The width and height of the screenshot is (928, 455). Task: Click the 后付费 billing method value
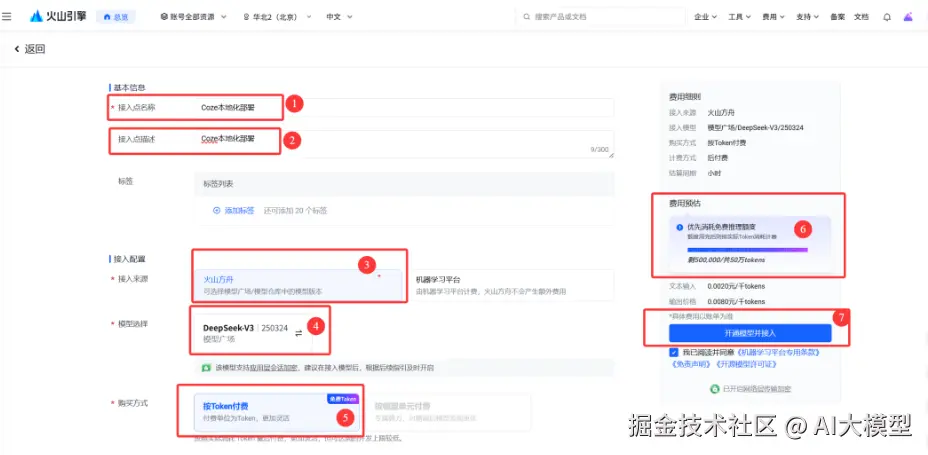click(718, 158)
